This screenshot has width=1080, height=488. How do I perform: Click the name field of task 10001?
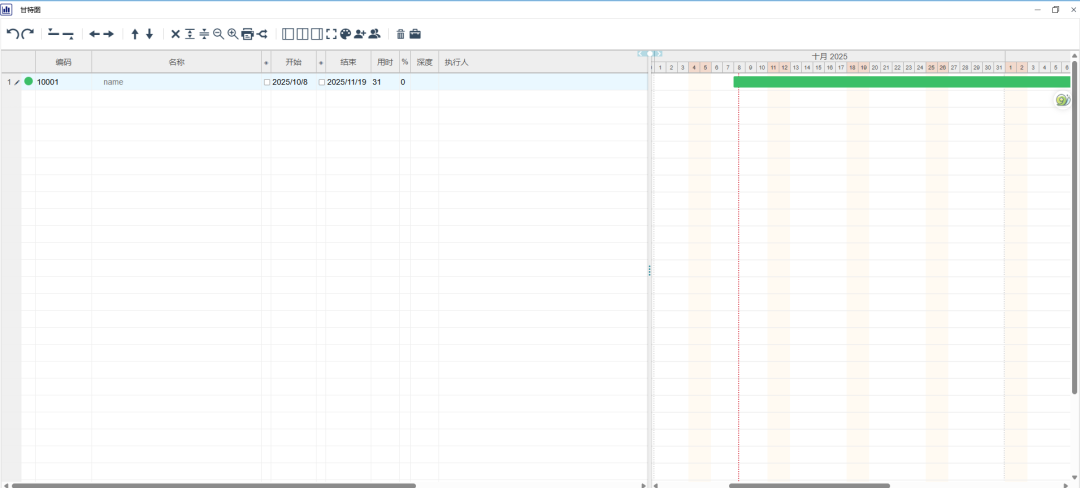pos(175,82)
